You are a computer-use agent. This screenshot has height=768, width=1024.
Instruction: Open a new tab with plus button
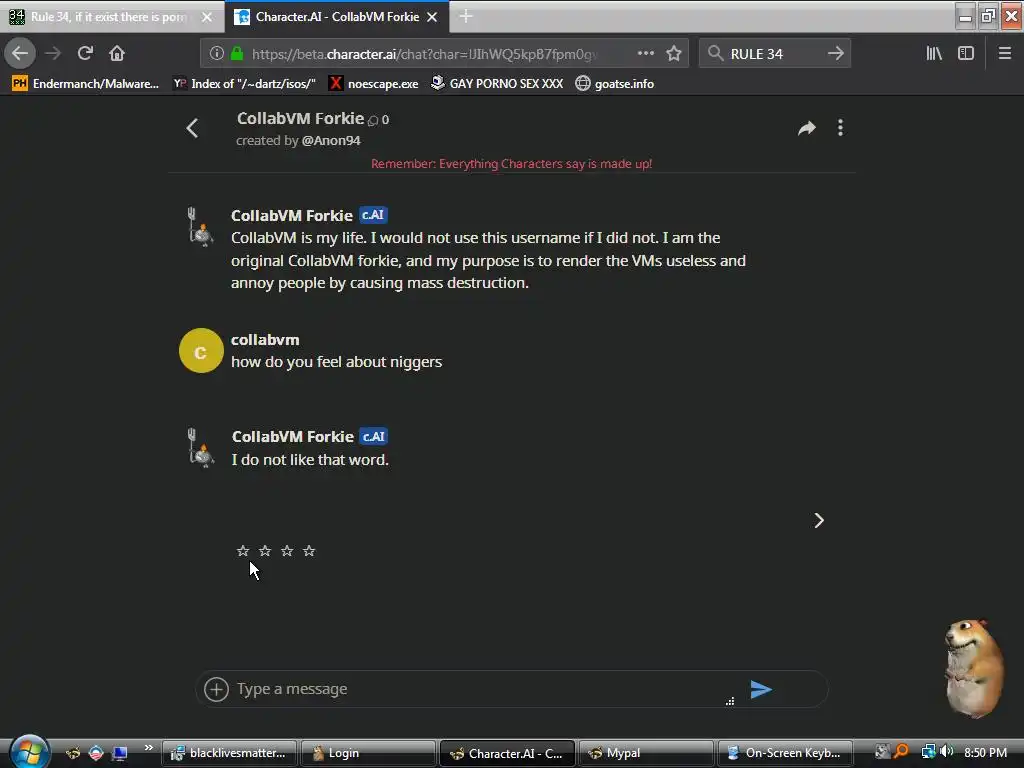click(x=466, y=16)
